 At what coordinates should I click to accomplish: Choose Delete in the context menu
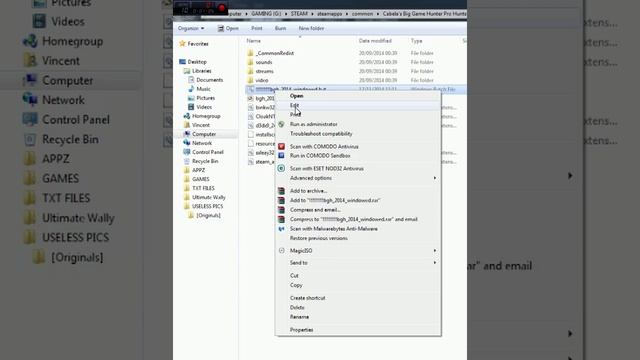[x=297, y=307]
